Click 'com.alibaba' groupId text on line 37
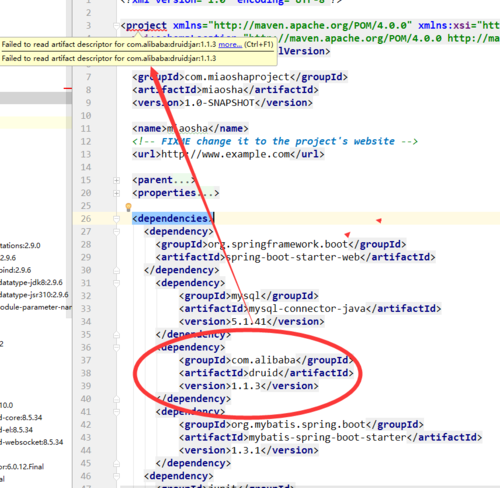Viewport: 500px width, 488px height. tap(263, 361)
